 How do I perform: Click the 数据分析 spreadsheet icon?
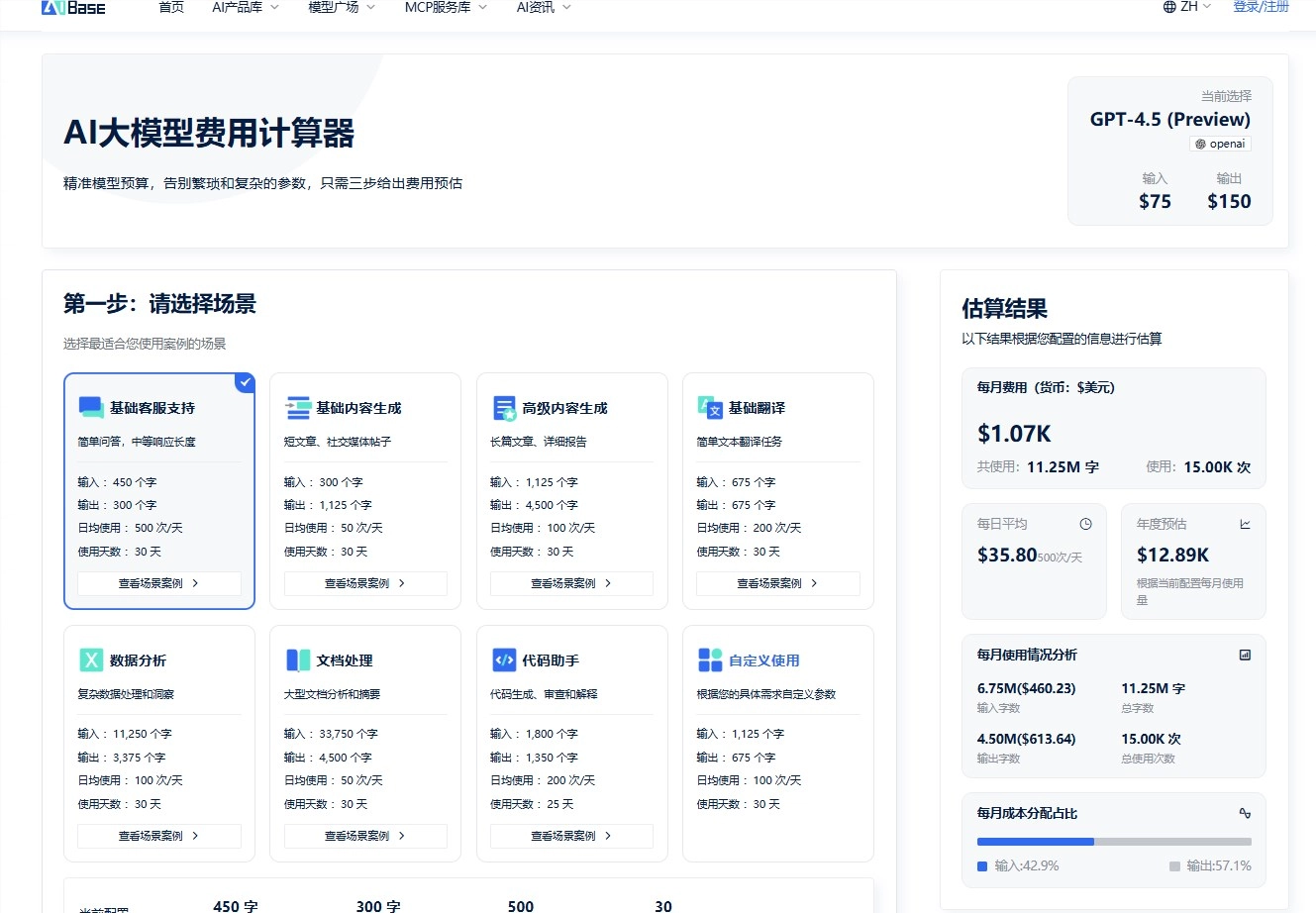(91, 659)
